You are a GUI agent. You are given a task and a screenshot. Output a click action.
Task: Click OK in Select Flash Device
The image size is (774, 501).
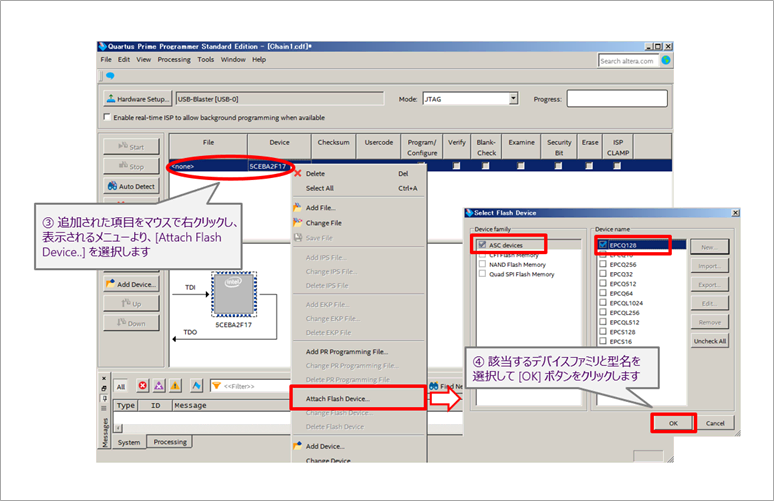point(673,423)
